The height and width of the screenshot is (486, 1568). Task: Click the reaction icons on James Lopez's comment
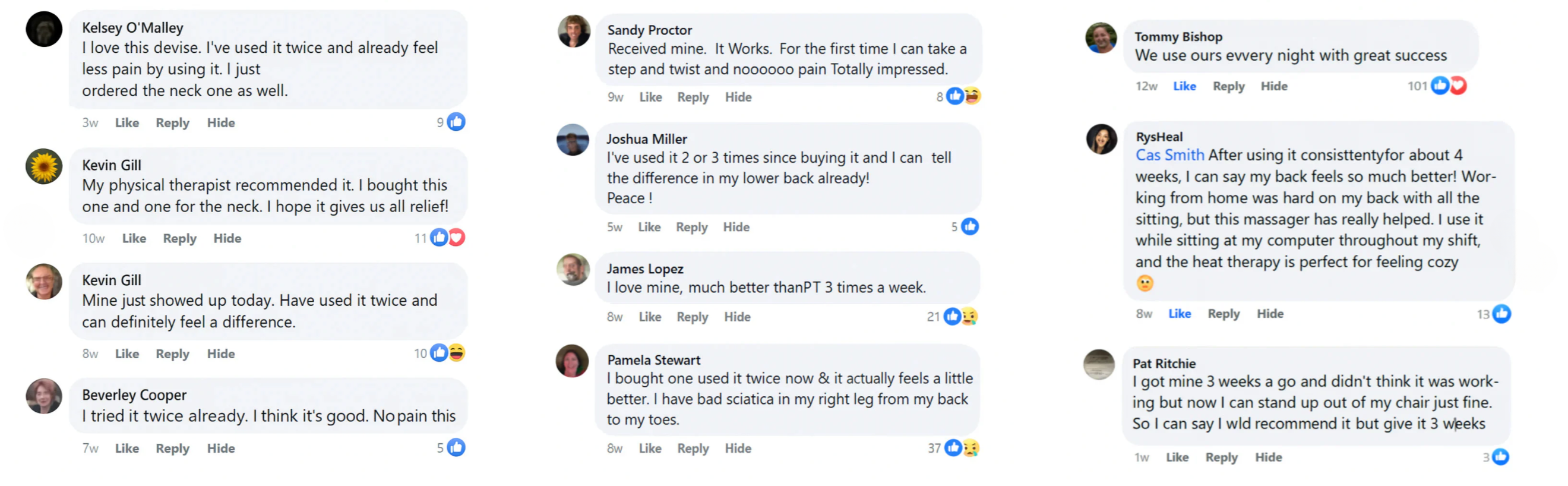(960, 316)
